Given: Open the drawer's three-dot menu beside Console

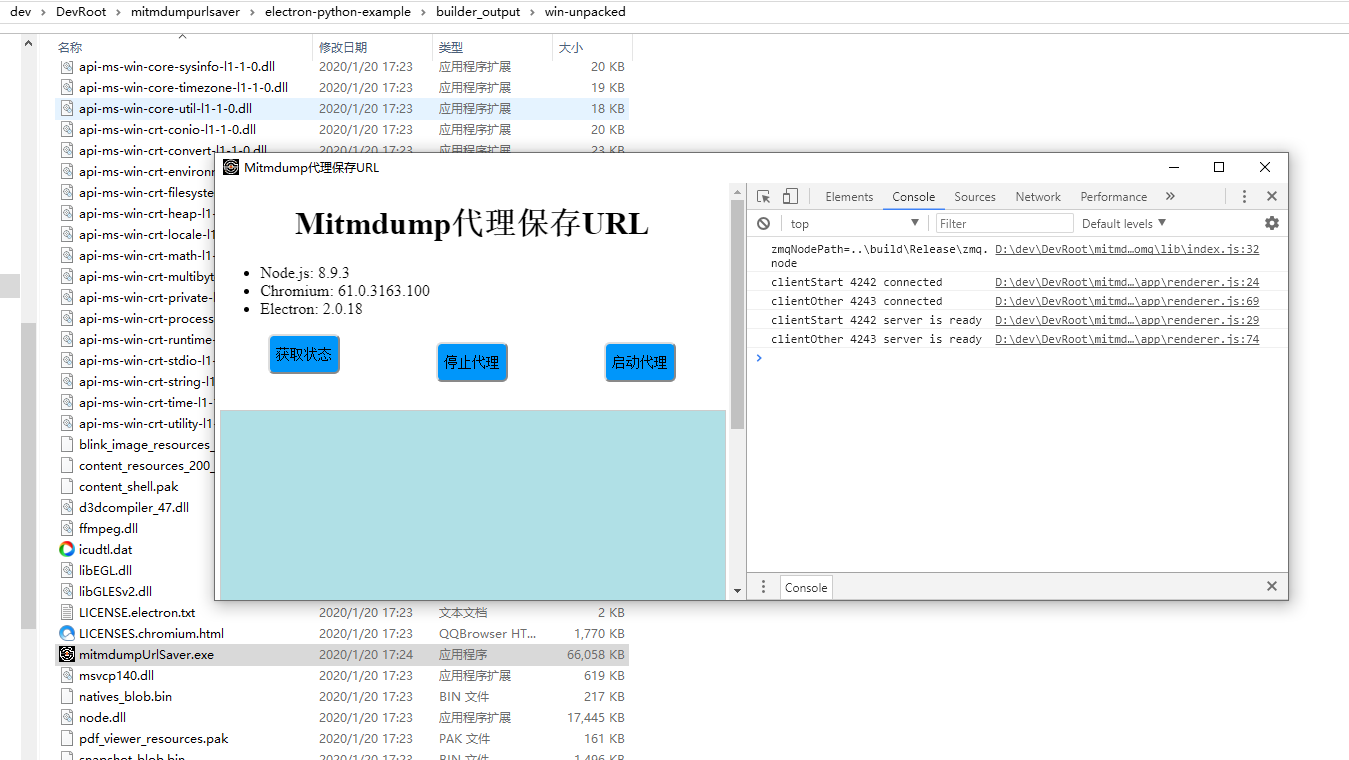Looking at the screenshot, I should (x=763, y=587).
